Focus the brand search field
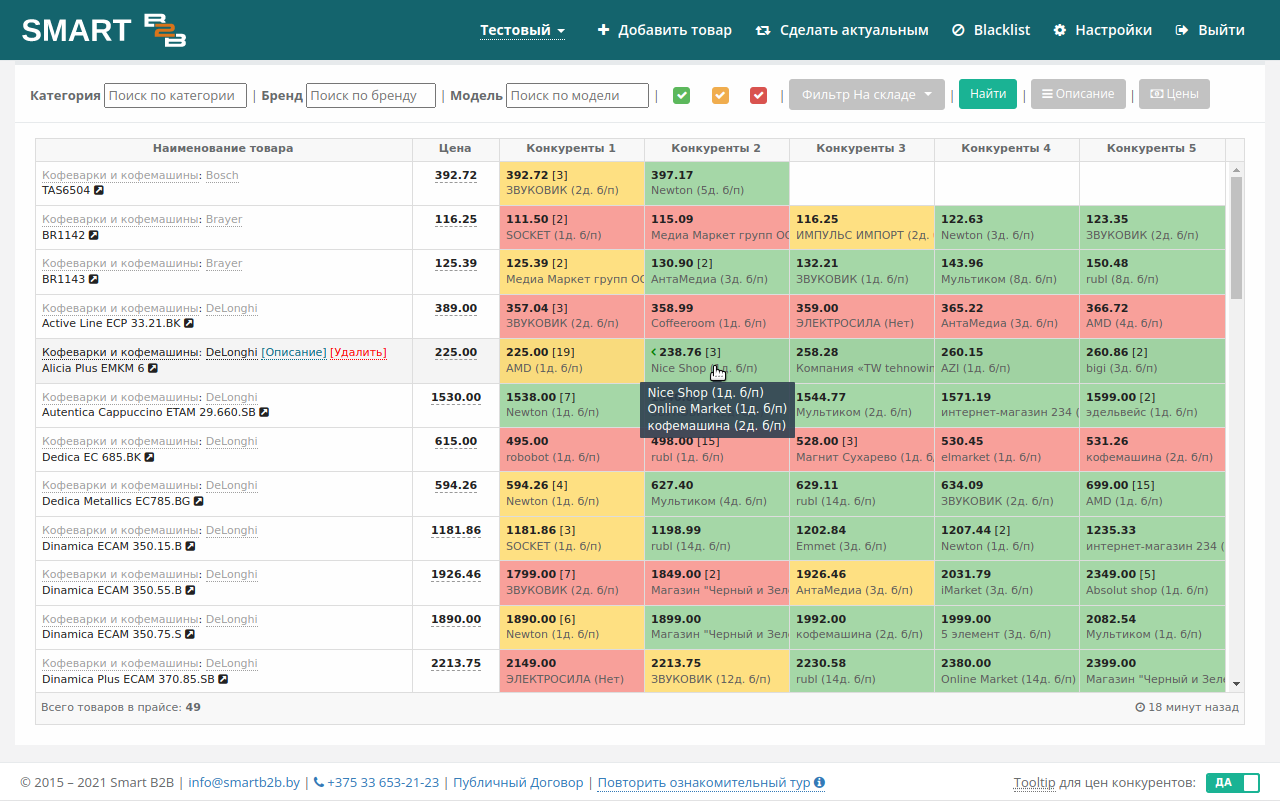This screenshot has height=801, width=1280. 371,95
